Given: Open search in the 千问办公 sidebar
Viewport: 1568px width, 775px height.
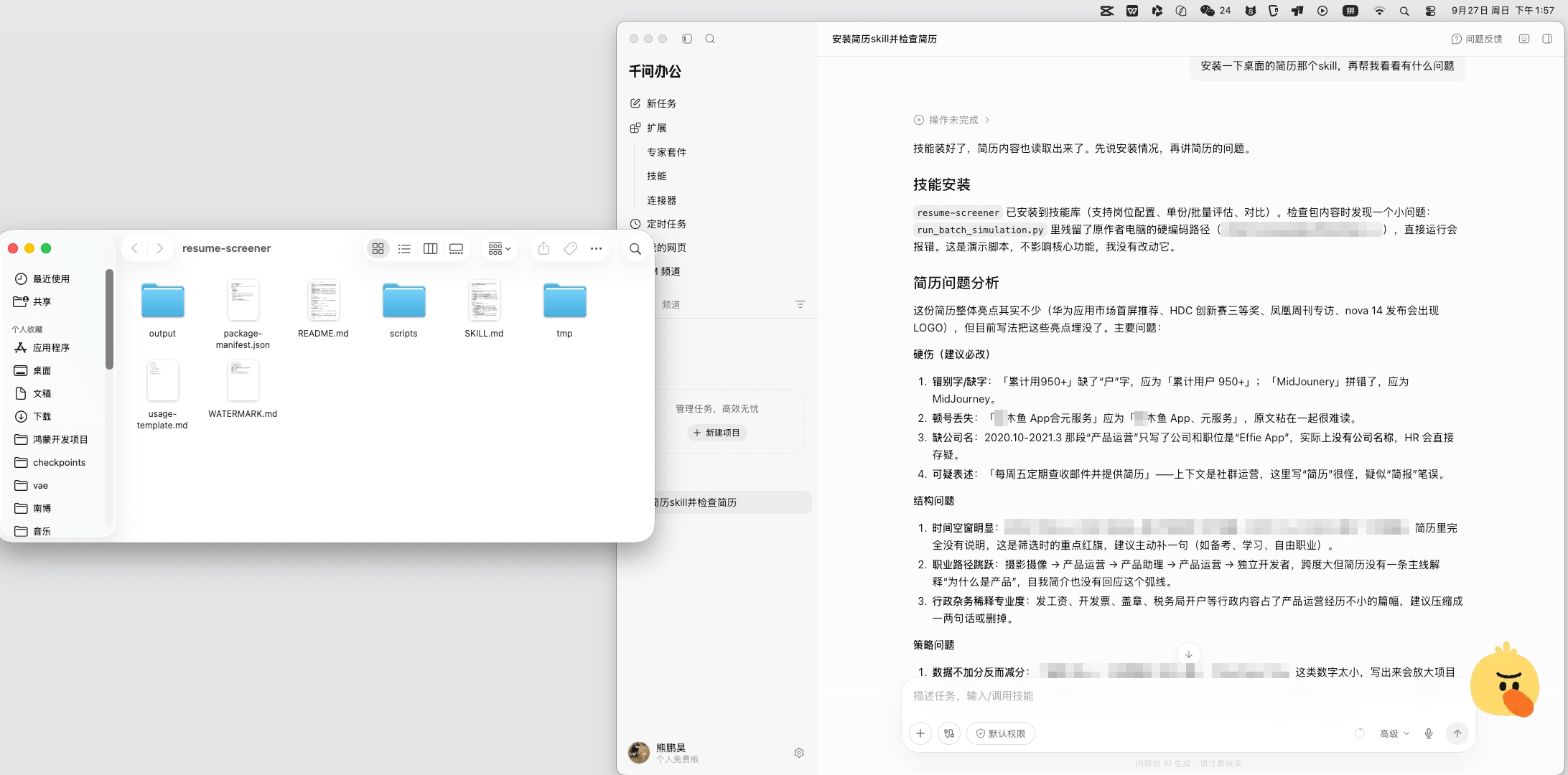Looking at the screenshot, I should pyautogui.click(x=710, y=39).
